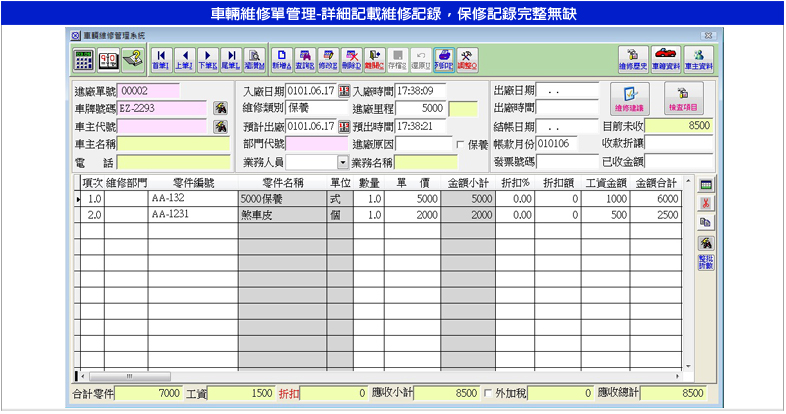This screenshot has width=786, height=414.
Task: Open the calculator icon in toolbar
Action: tap(84, 58)
